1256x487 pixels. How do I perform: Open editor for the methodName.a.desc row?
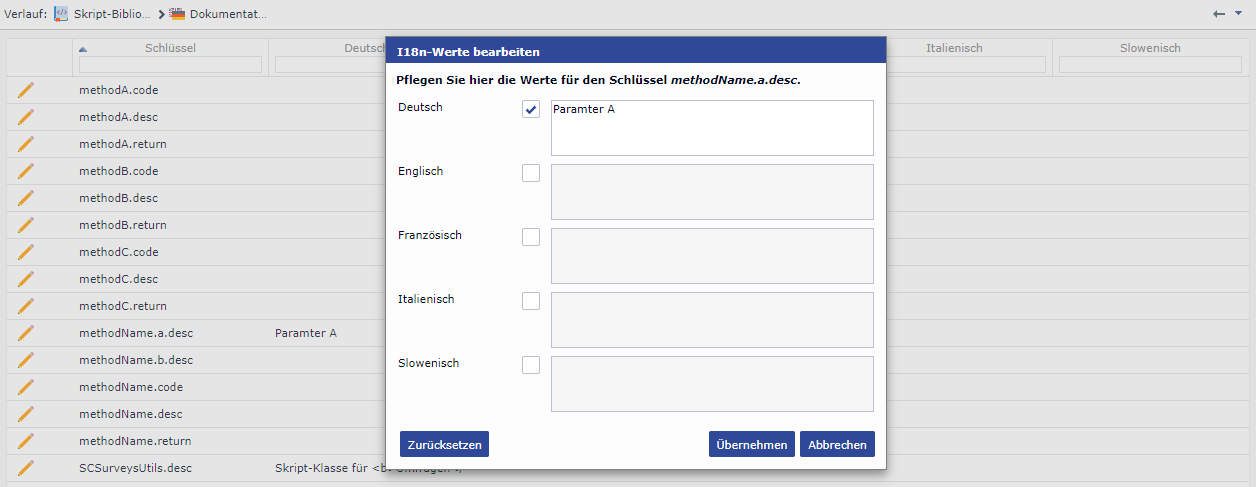tap(26, 333)
